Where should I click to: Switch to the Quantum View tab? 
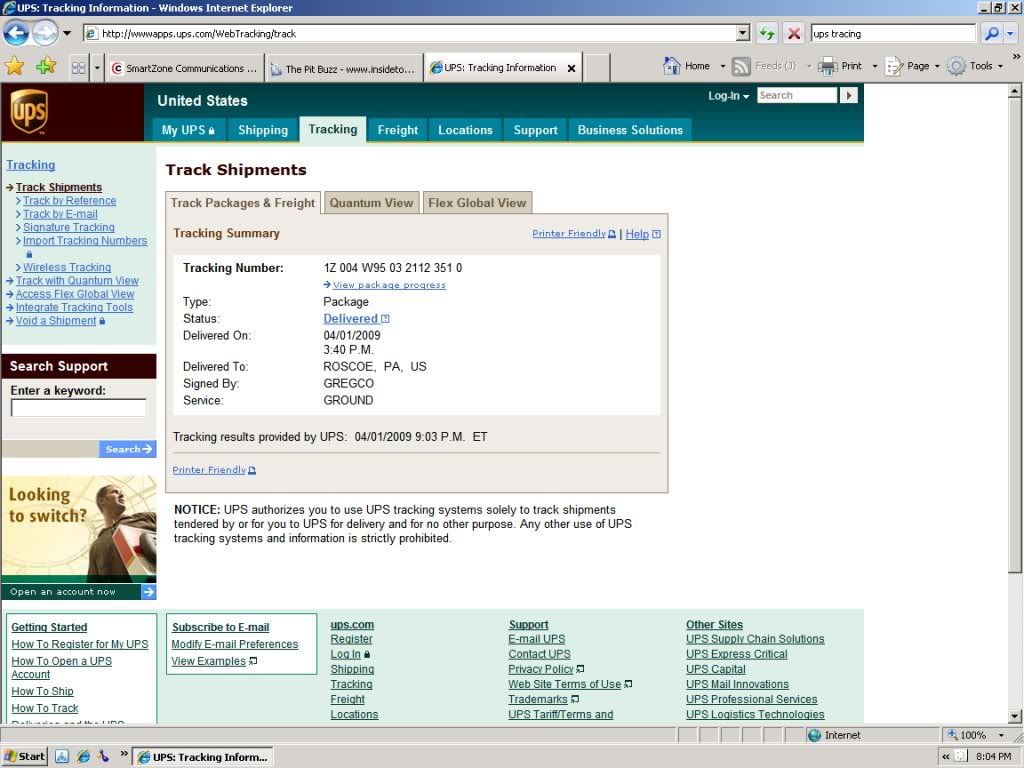371,203
